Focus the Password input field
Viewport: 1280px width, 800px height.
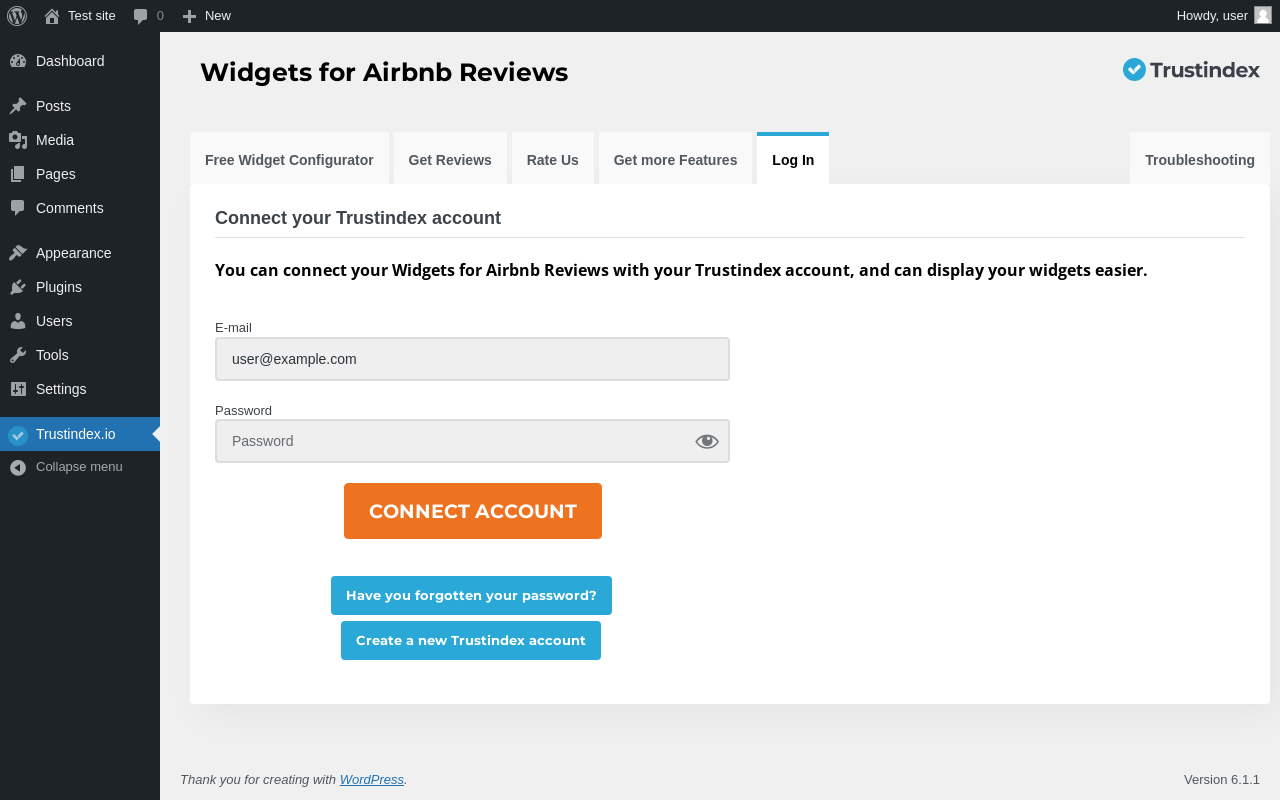(472, 441)
